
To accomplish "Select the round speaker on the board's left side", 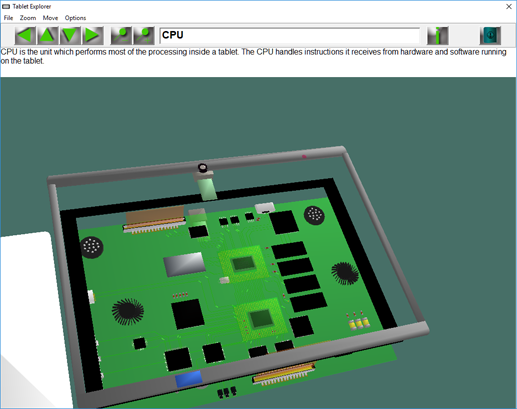I will click(92, 247).
